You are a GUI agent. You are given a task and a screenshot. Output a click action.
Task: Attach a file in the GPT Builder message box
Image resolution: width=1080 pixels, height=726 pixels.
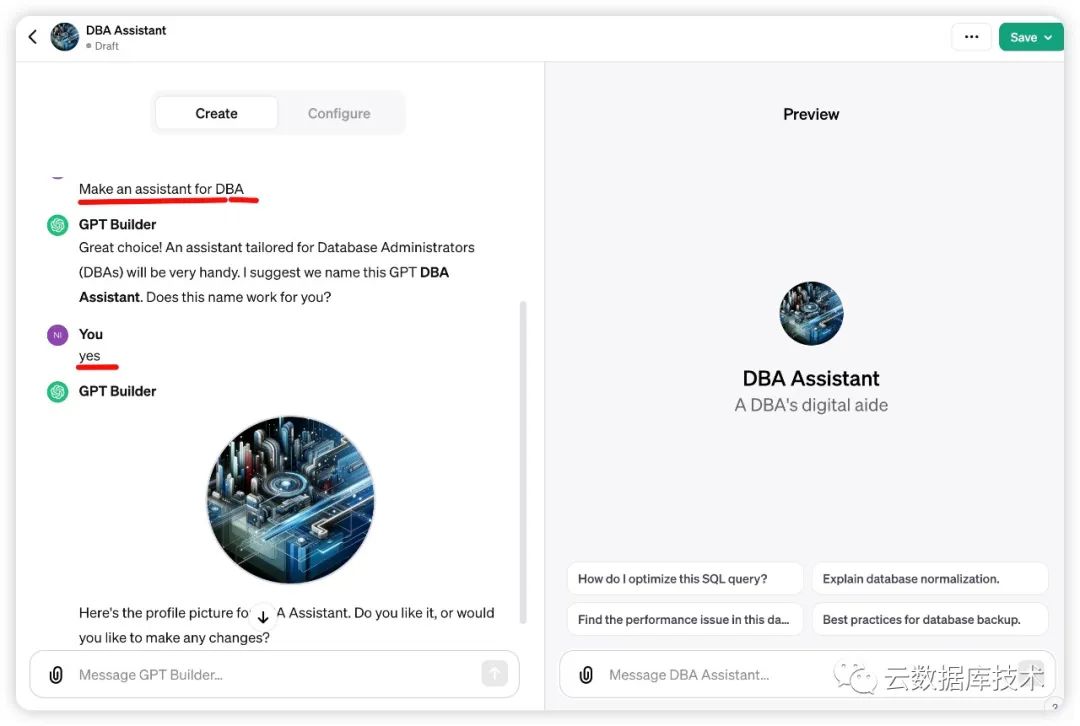click(56, 675)
